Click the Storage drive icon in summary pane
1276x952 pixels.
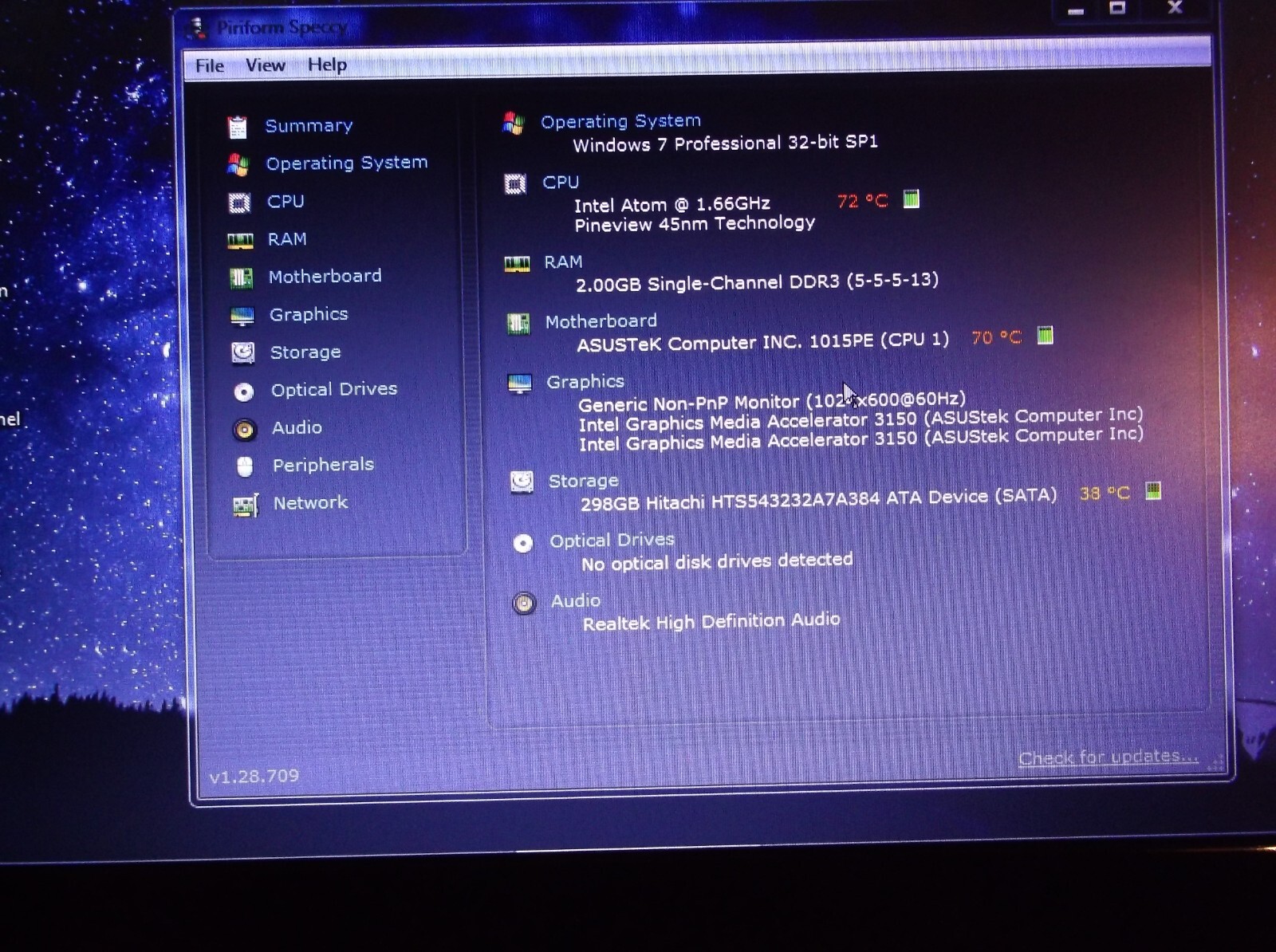tap(522, 482)
